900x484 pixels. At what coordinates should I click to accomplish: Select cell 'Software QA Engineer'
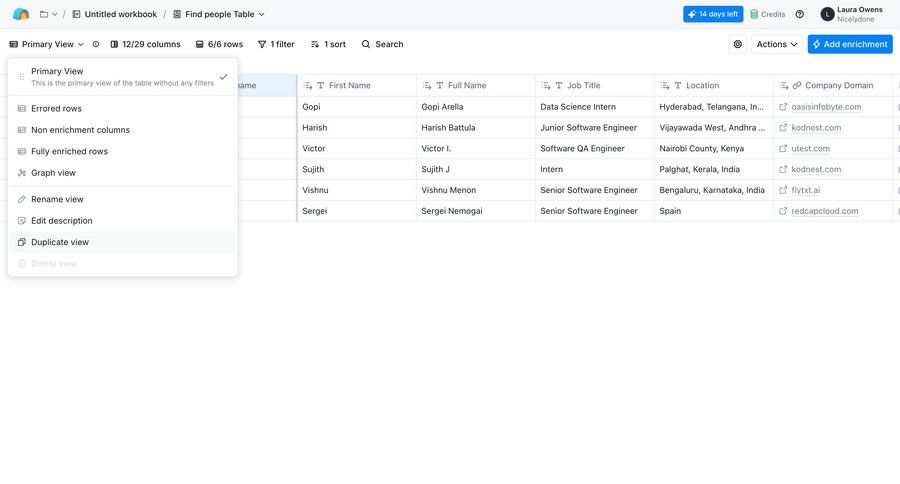pyautogui.click(x=595, y=148)
